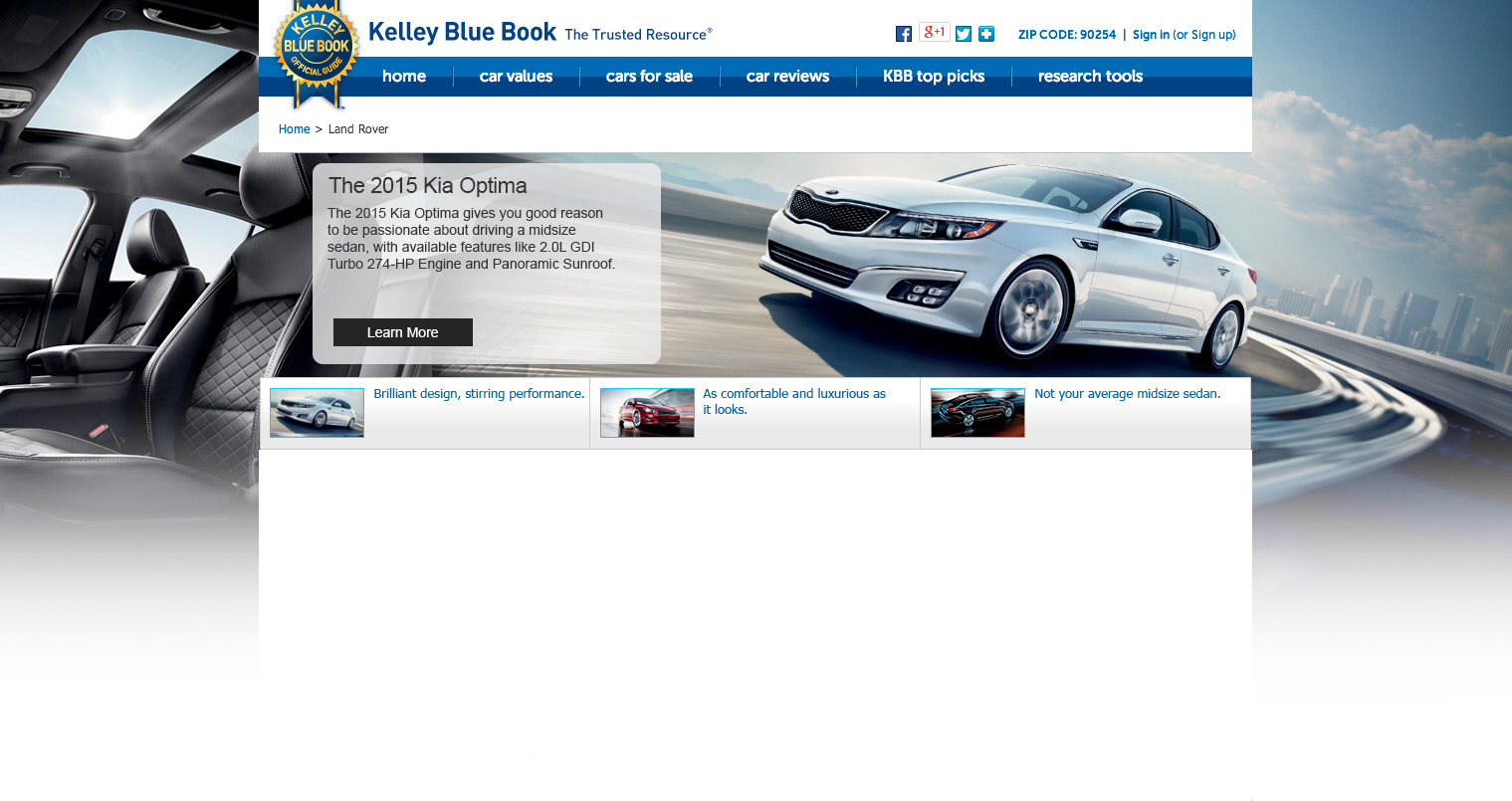Click the Kelley Blue Book badge logo
Viewport: 1512px width, 801px height.
point(317,52)
